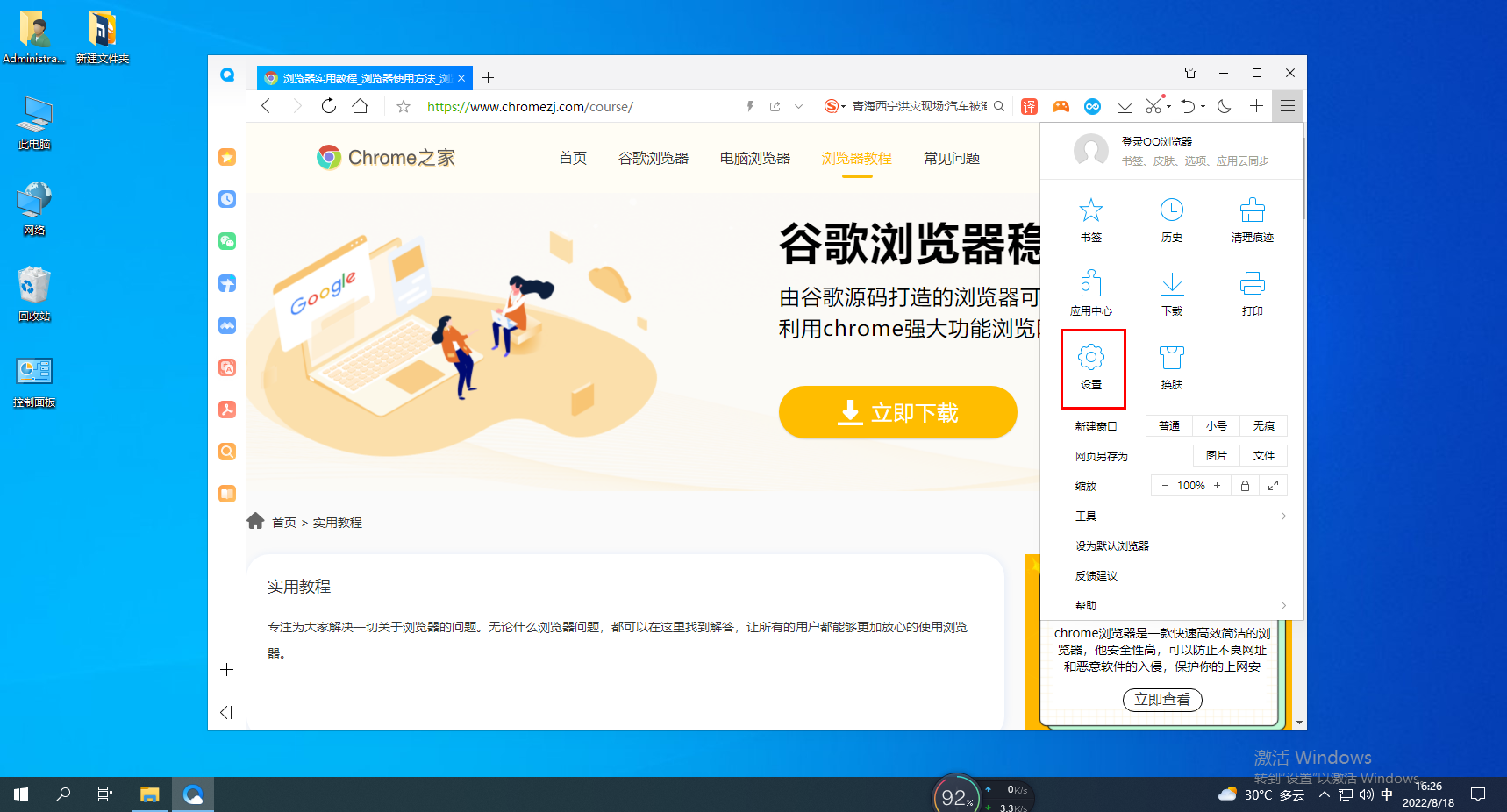Toggle the zoom lock icon

tap(1245, 485)
